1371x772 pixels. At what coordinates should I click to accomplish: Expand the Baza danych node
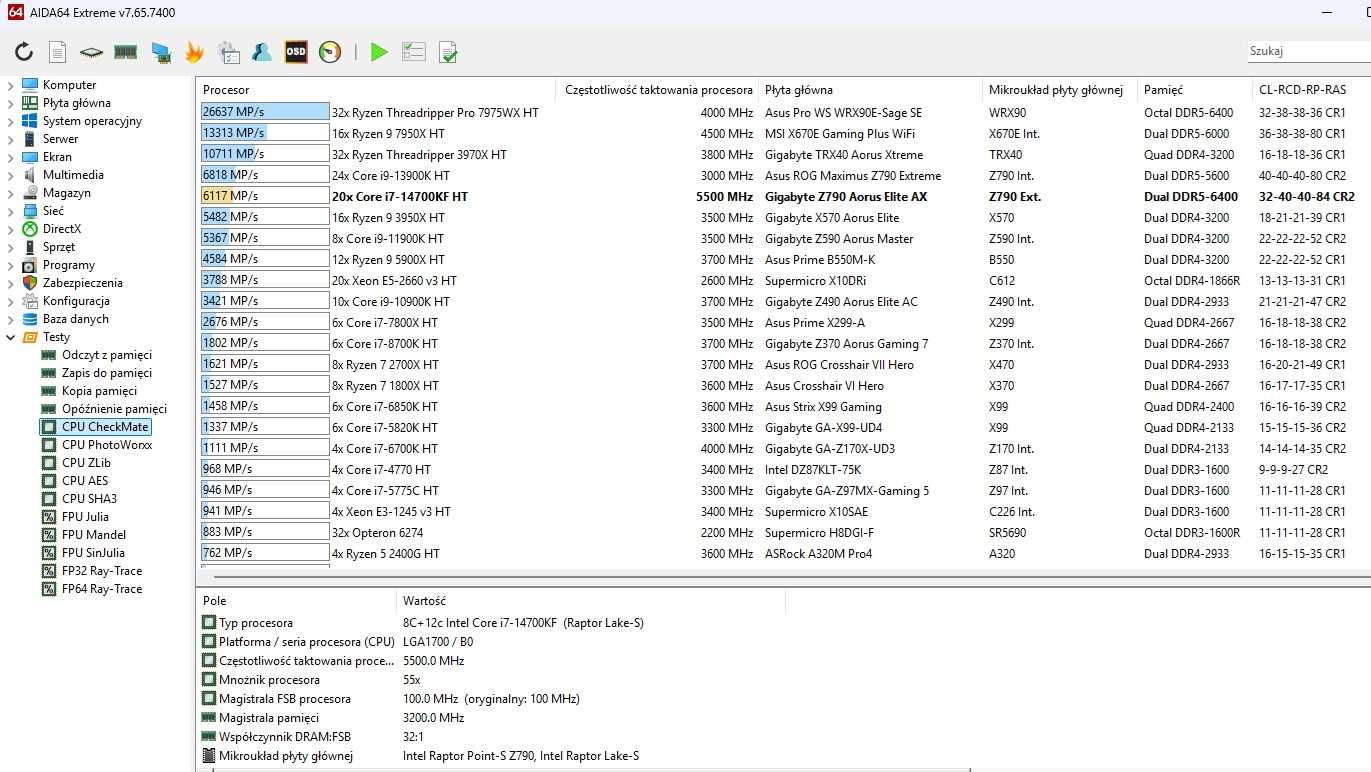point(11,319)
